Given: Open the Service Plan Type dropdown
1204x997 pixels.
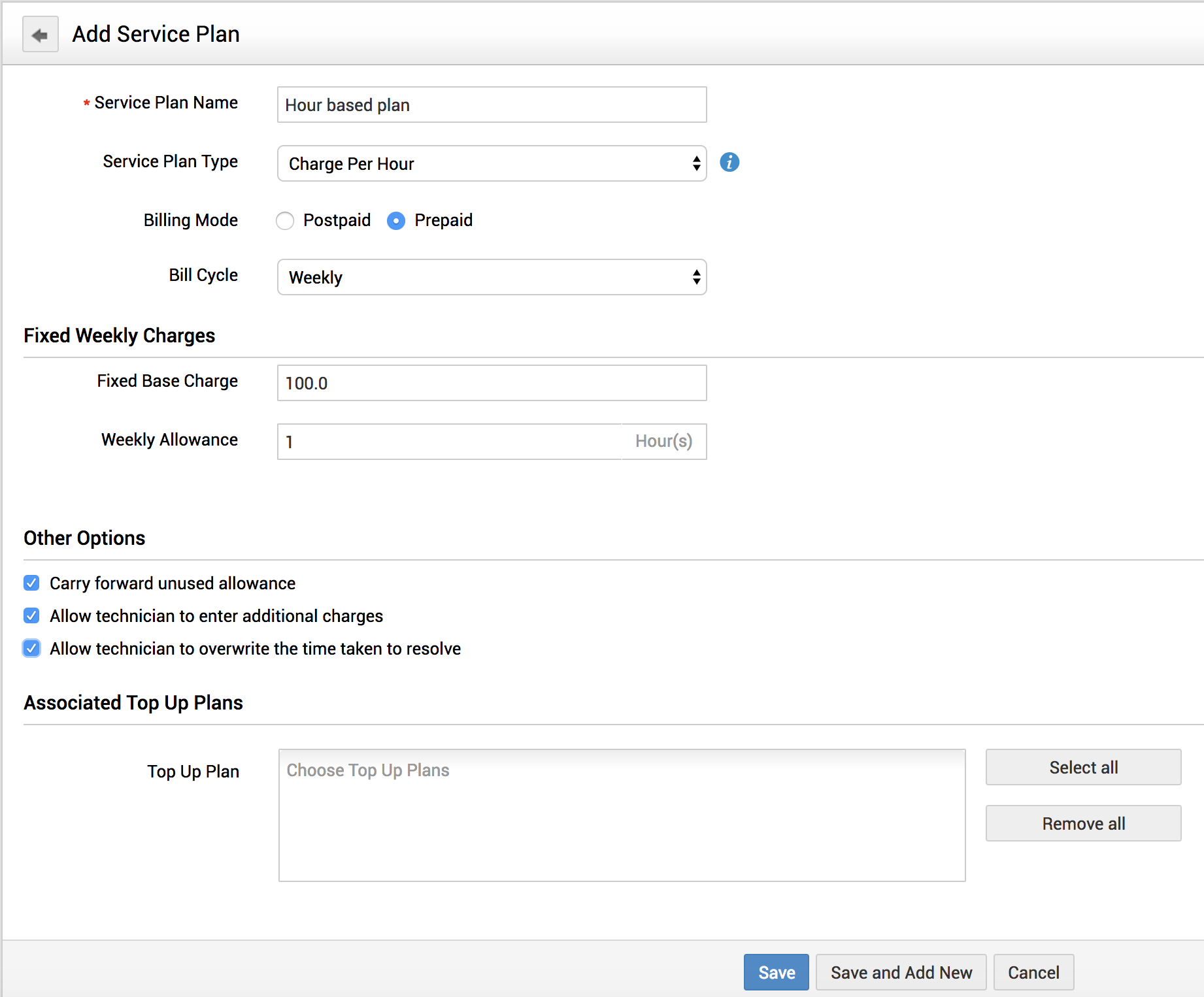Looking at the screenshot, I should [492, 163].
